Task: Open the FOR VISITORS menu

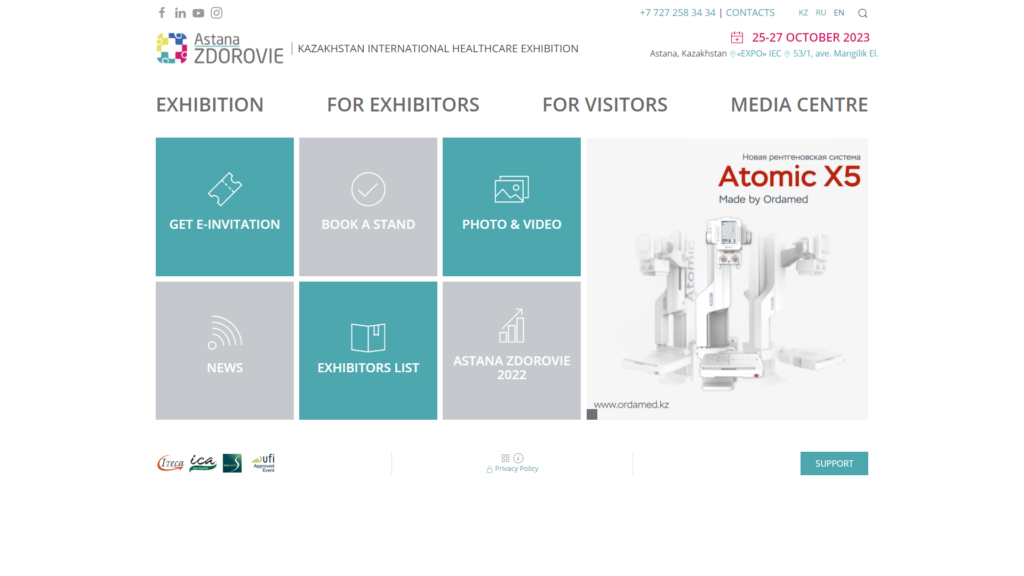Action: (605, 104)
